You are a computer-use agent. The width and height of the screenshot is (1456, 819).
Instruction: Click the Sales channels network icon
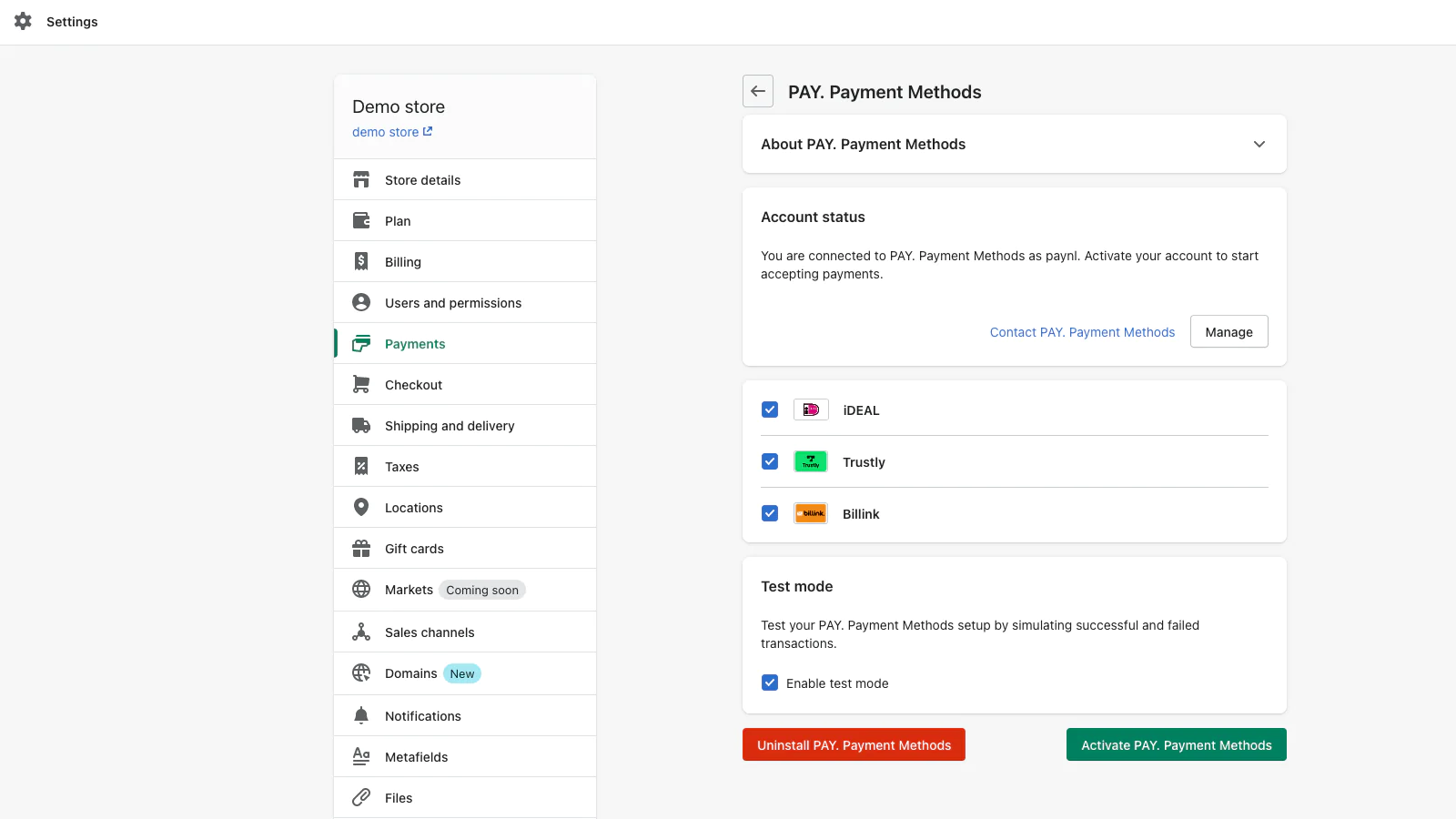click(361, 632)
